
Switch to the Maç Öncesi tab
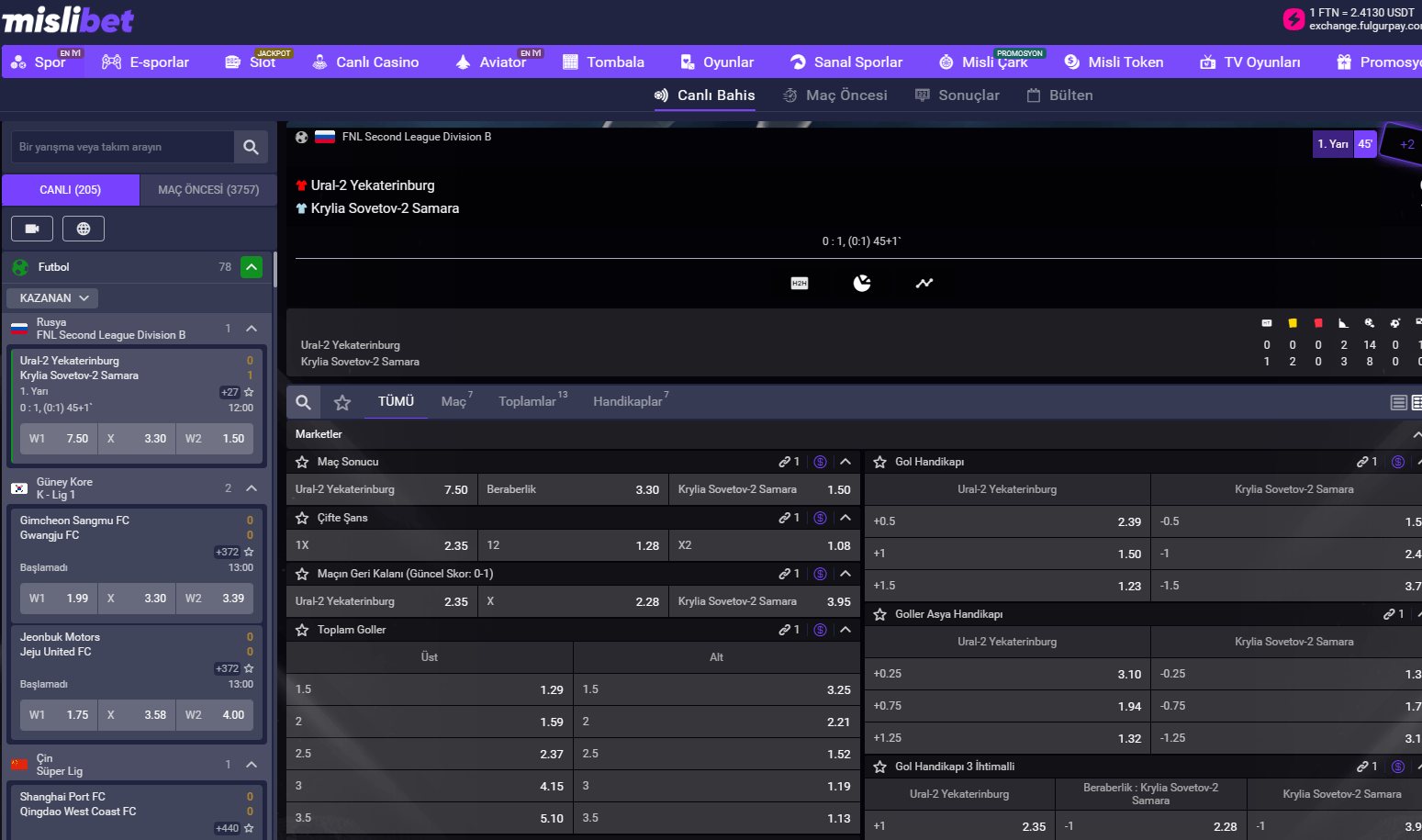[835, 95]
